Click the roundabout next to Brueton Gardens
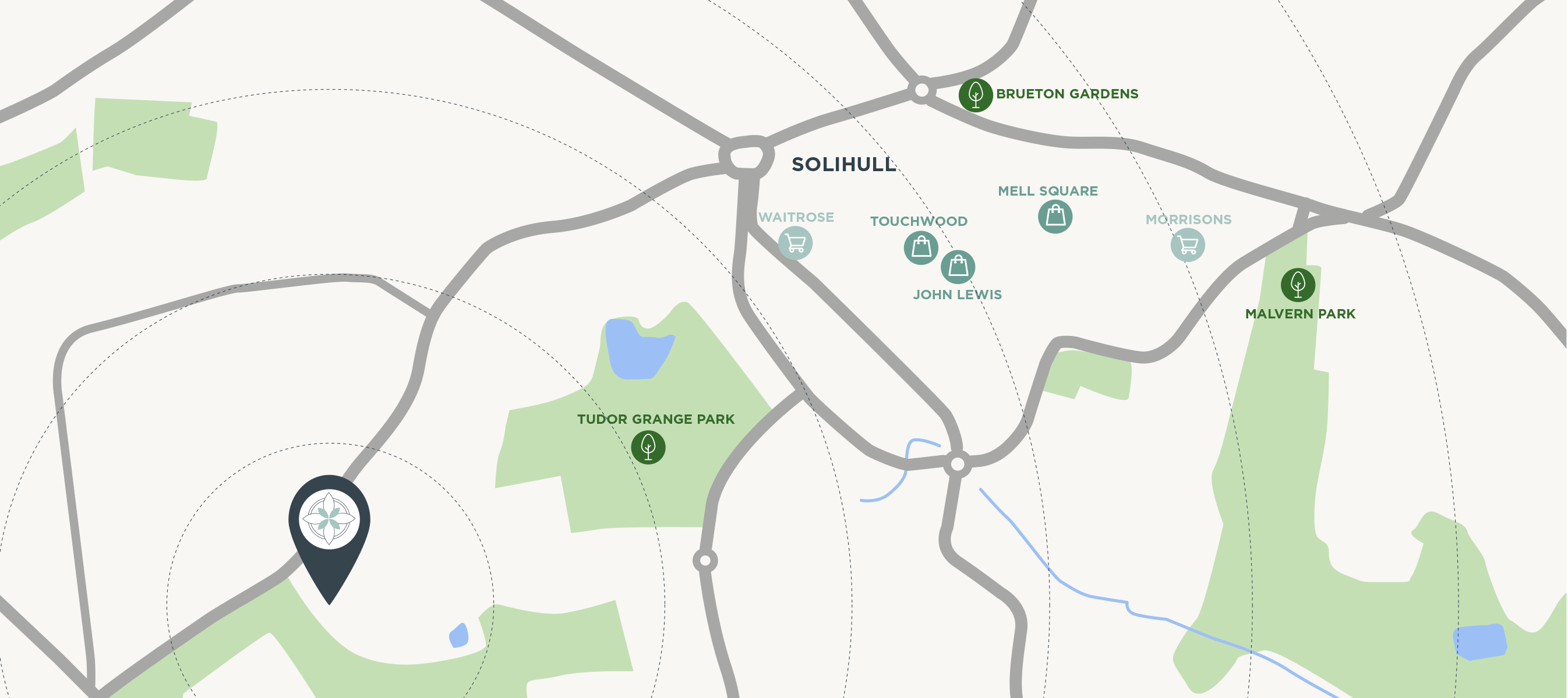1568x698 pixels. (921, 90)
